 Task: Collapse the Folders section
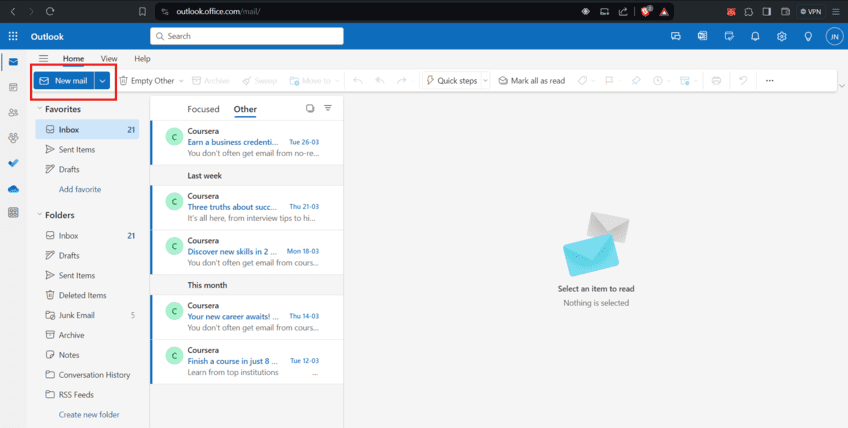point(39,215)
